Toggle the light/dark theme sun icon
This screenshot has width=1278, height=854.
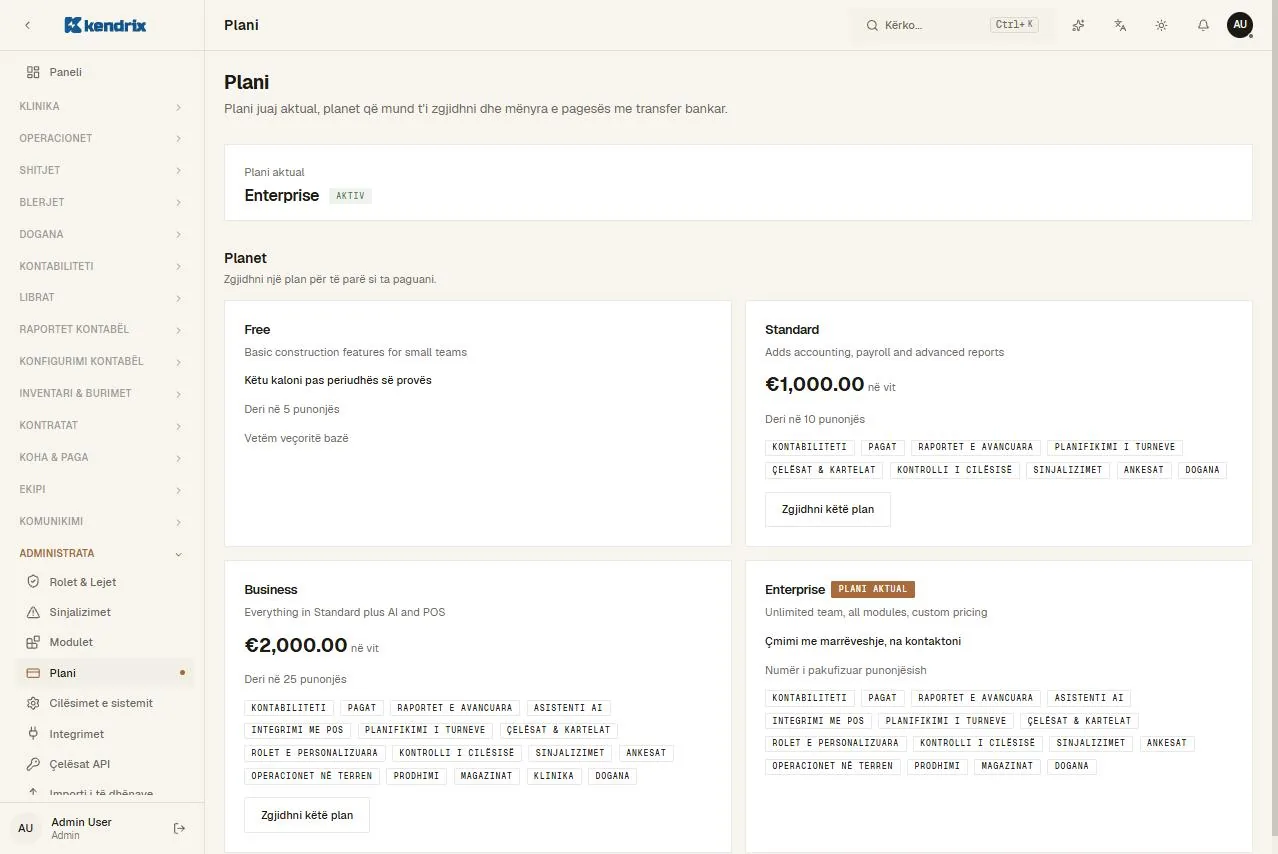click(x=1161, y=25)
